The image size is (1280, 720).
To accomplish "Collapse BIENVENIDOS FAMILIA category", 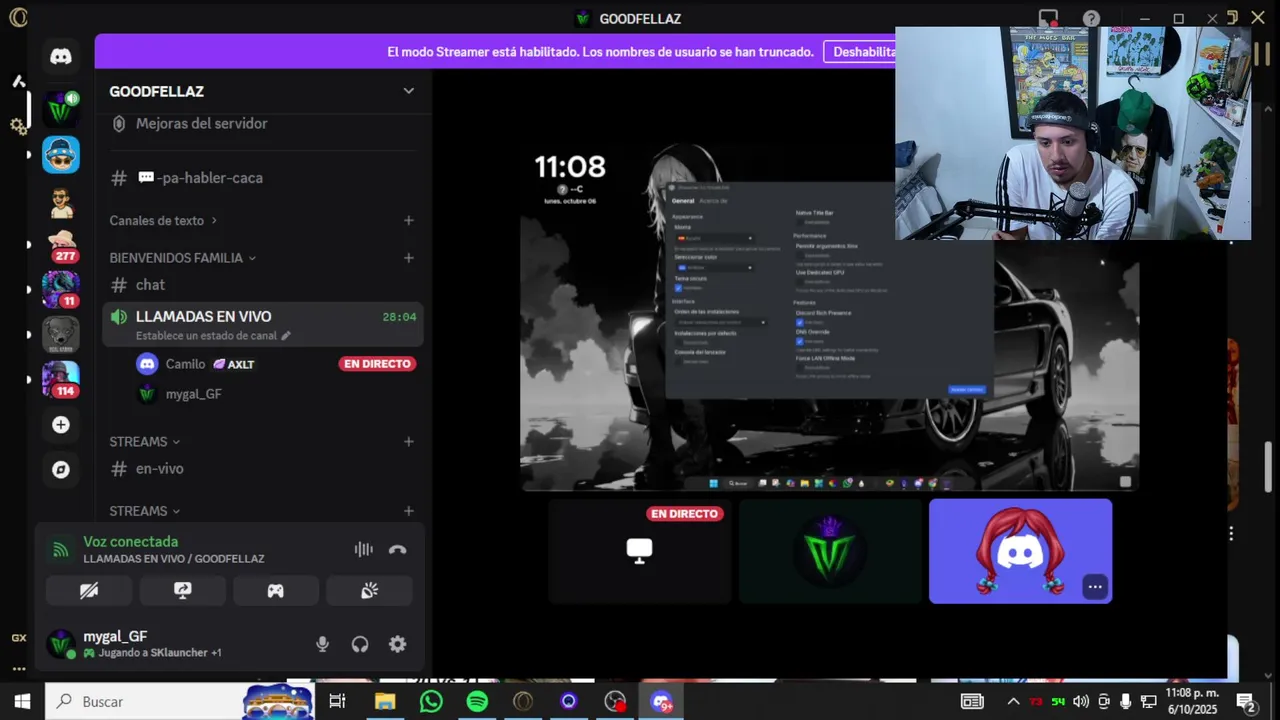I will 182,257.
